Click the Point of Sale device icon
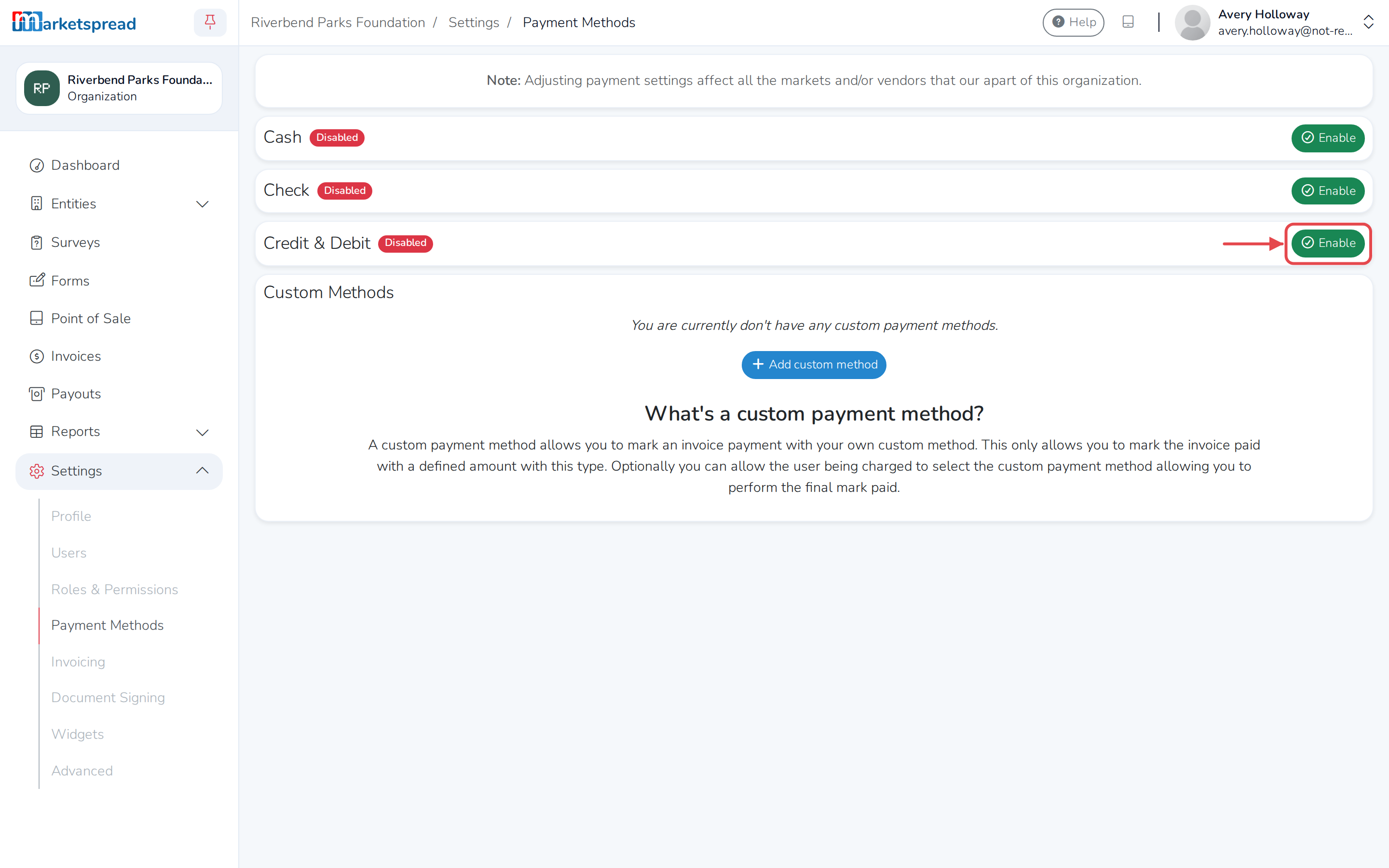The height and width of the screenshot is (868, 1389). point(37,318)
